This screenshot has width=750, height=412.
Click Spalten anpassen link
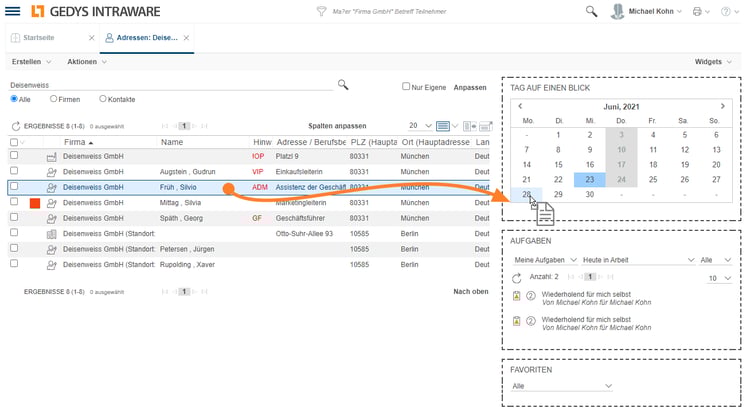pos(337,126)
